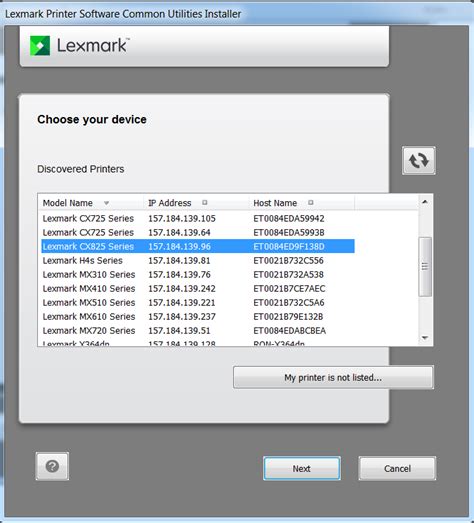Click IP address 157.184.139.76
Screen dimensions: 474x523
pyautogui.click(x=179, y=275)
